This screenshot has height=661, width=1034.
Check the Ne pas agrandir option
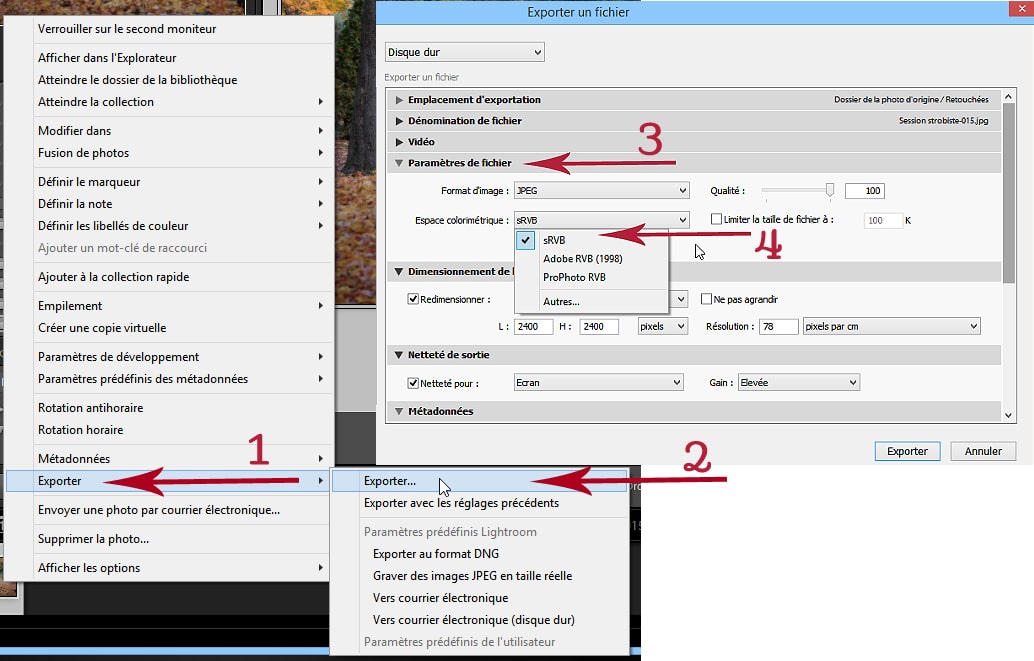[706, 299]
